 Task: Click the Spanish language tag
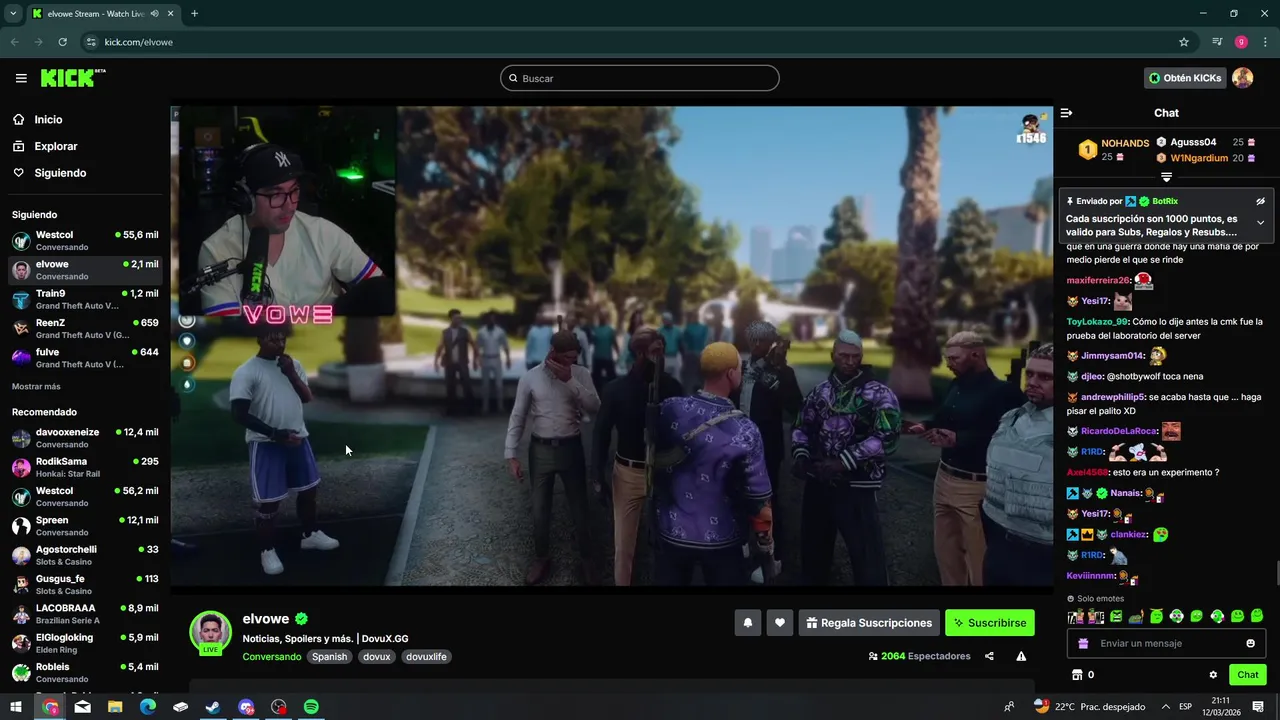point(329,657)
